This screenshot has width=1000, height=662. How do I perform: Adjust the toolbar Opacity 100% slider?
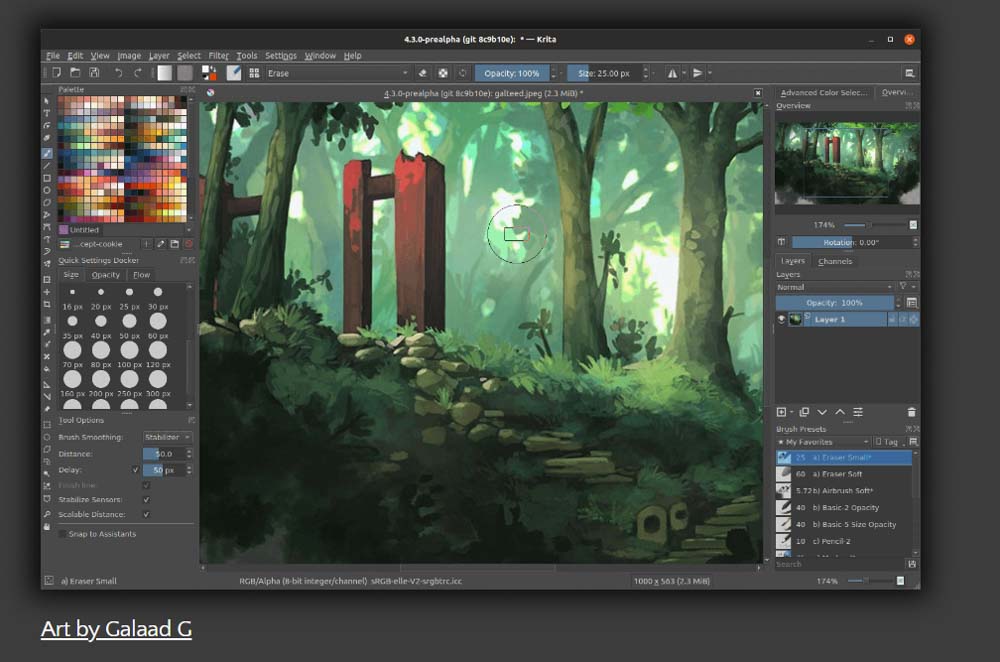[511, 73]
